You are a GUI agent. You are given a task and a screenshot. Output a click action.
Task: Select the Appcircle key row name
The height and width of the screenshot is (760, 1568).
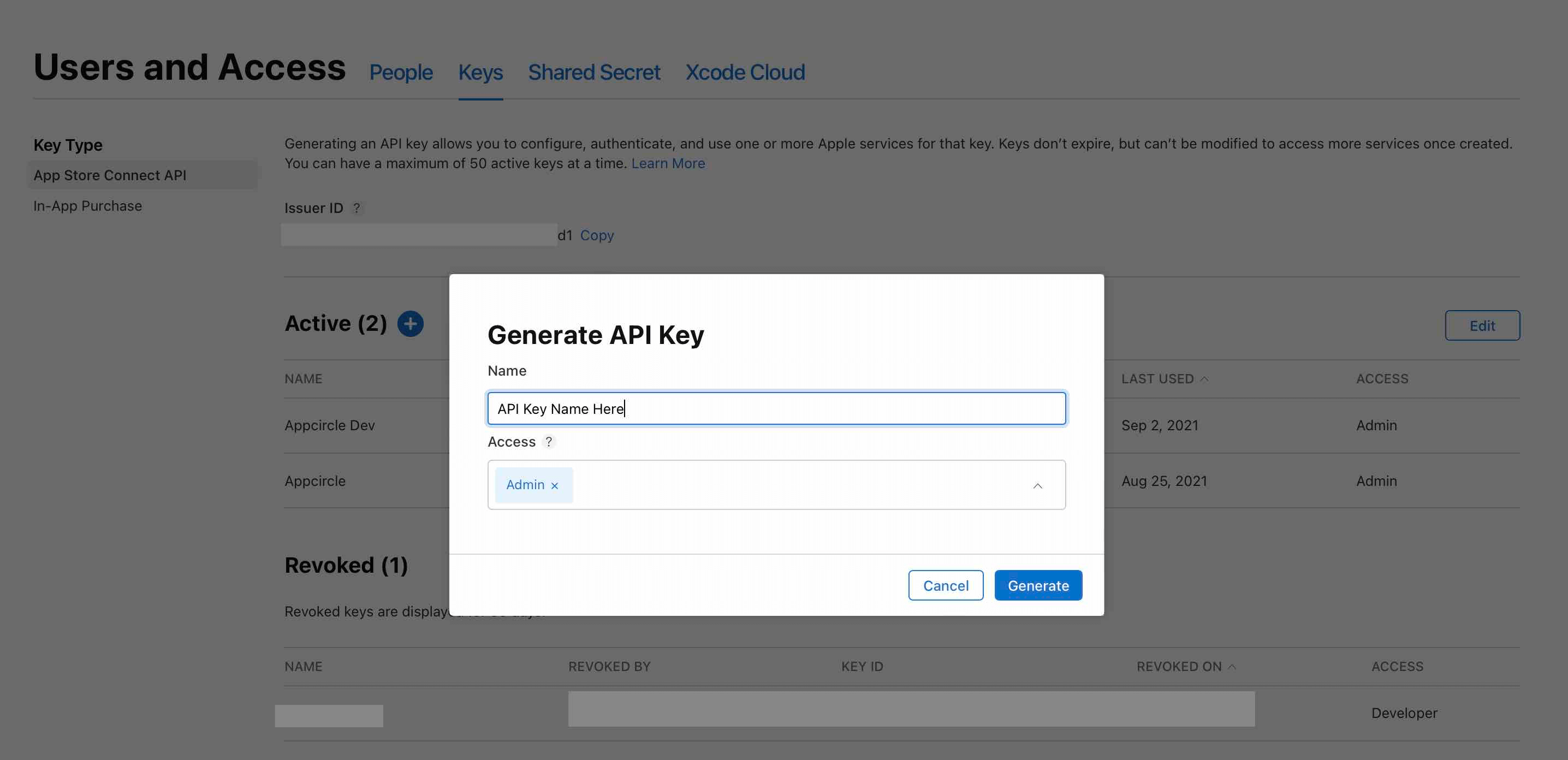click(x=314, y=482)
